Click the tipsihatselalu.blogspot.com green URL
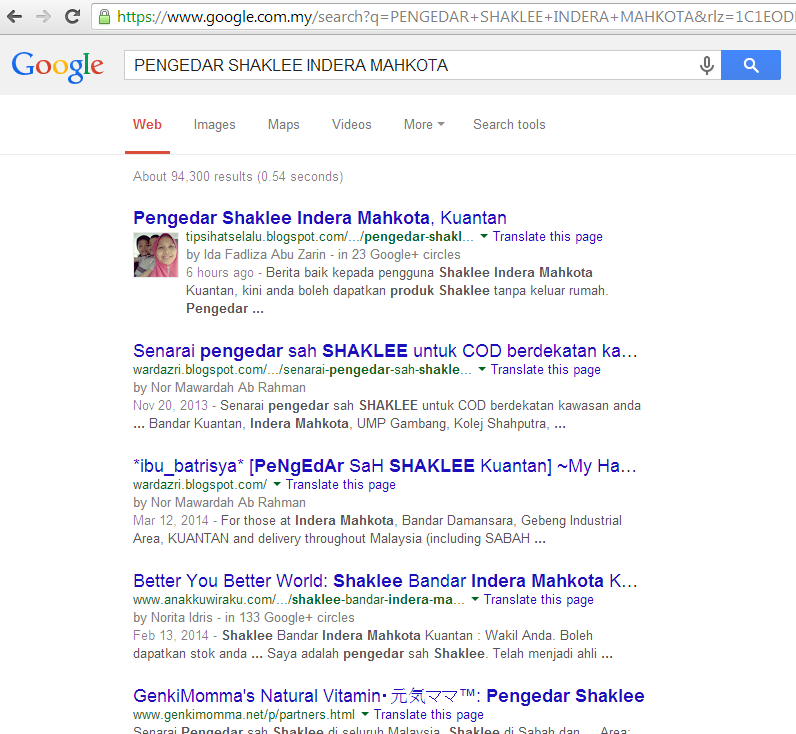Image resolution: width=796 pixels, height=734 pixels. (x=329, y=237)
